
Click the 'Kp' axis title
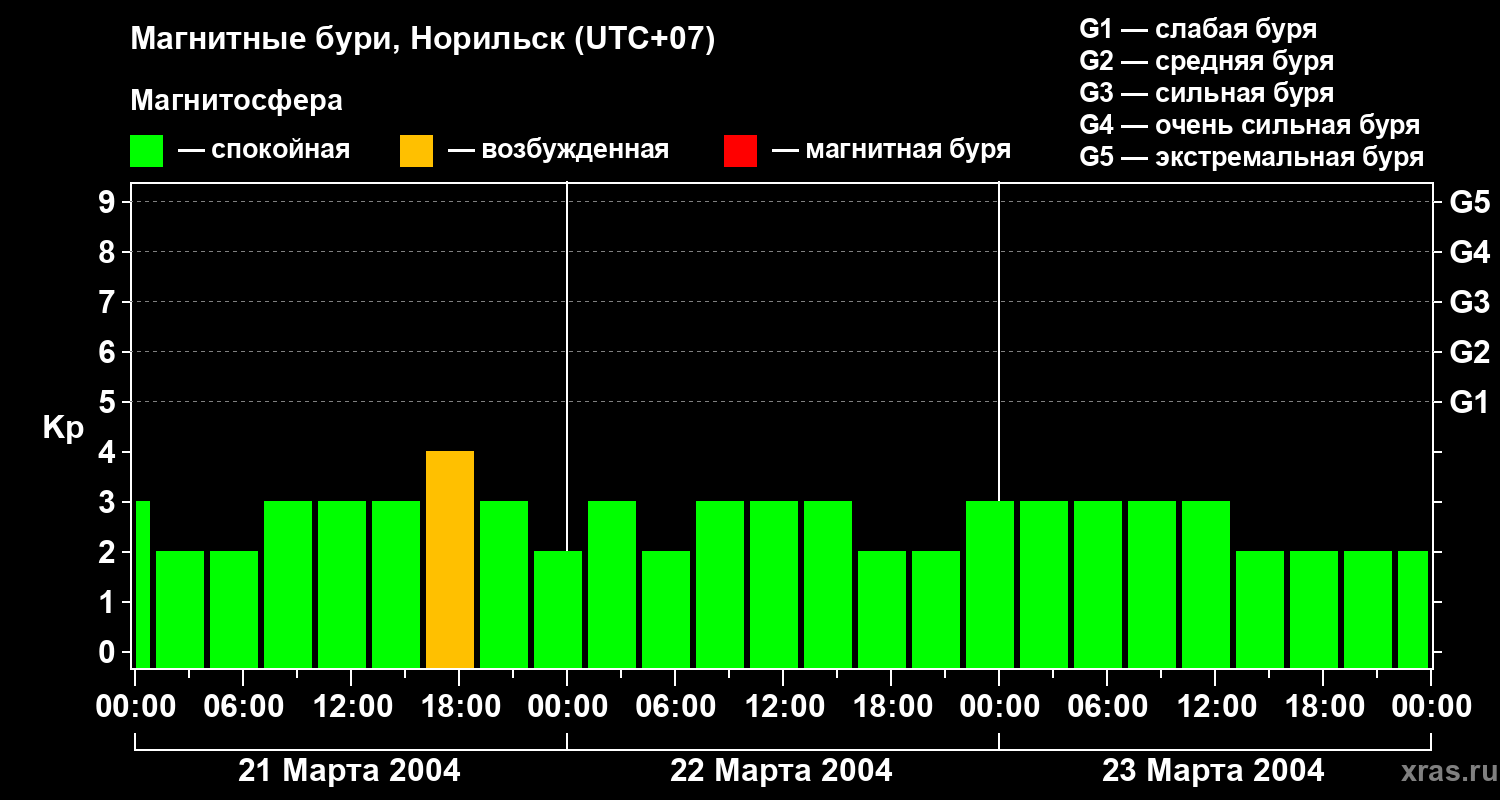pyautogui.click(x=63, y=429)
